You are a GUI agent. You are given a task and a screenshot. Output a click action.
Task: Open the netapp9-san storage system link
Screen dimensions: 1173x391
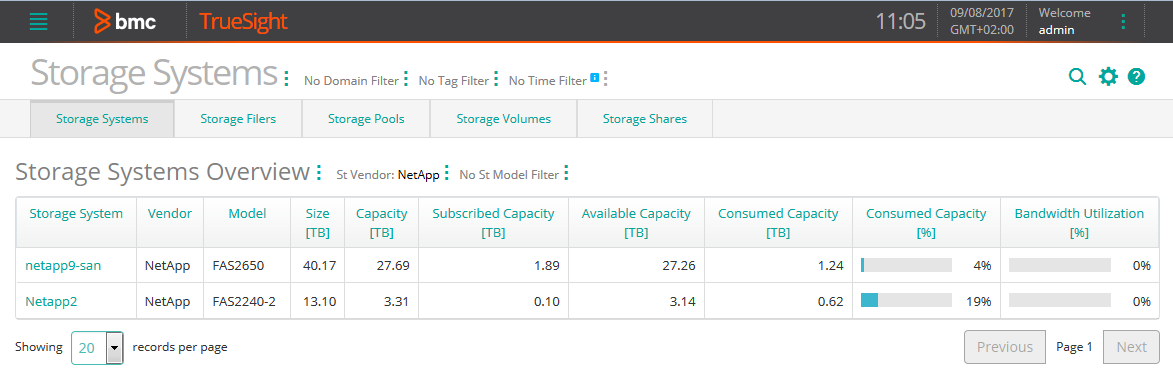tap(63, 265)
